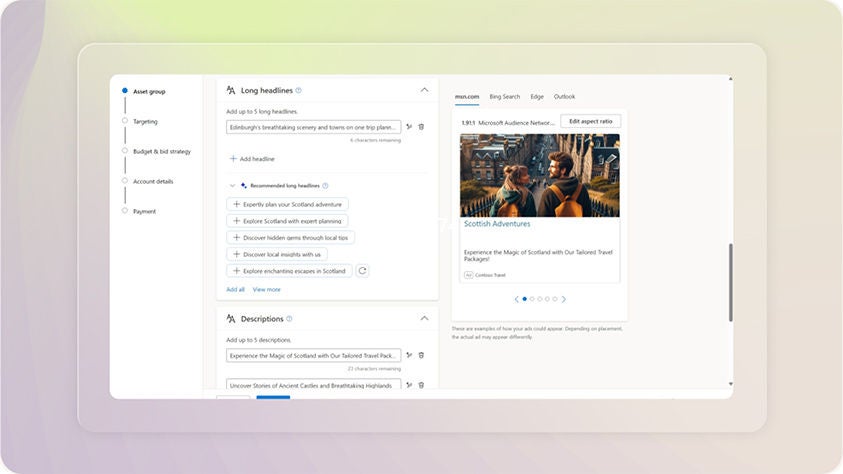
Task: Add 'Explore enchanting escapes in Scotland' headline
Action: (289, 271)
